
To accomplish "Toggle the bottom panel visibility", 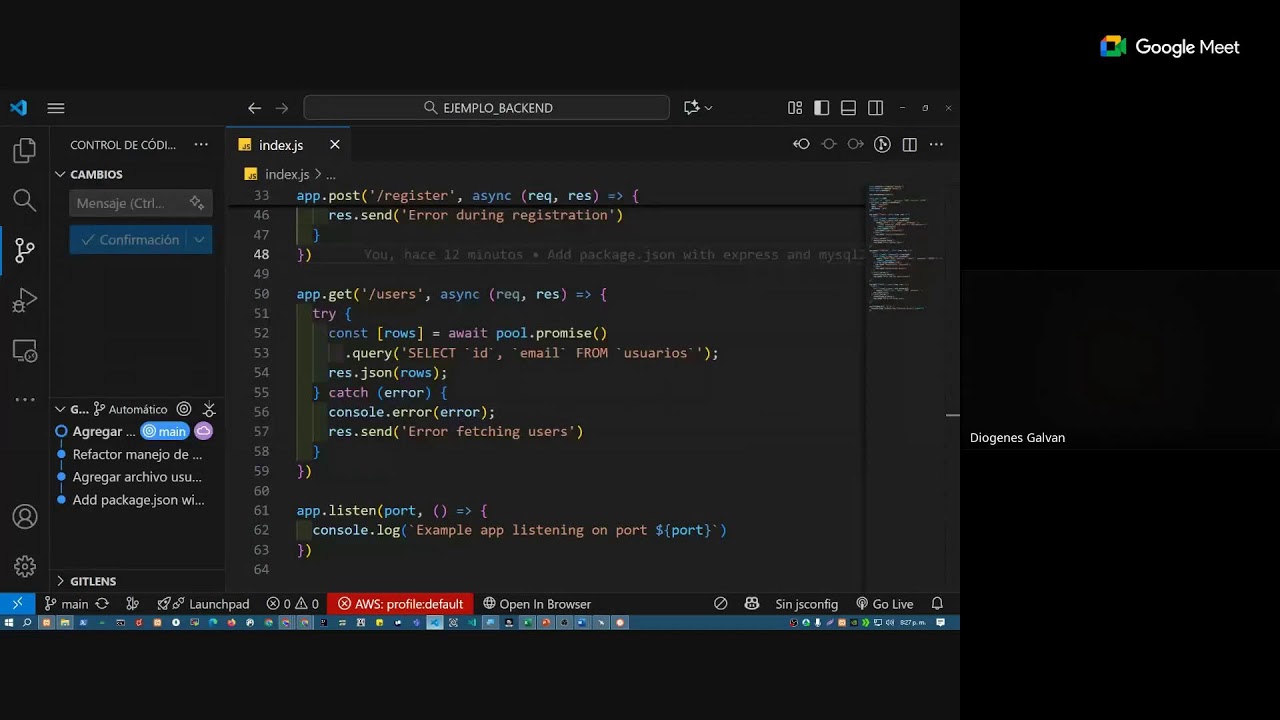I will [849, 108].
